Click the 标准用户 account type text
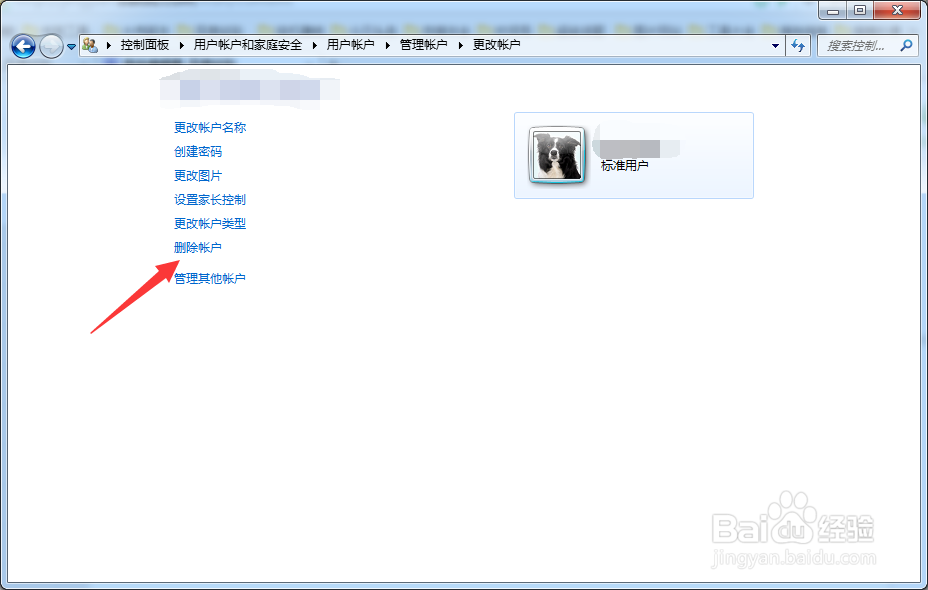The width and height of the screenshot is (928, 590). click(624, 166)
